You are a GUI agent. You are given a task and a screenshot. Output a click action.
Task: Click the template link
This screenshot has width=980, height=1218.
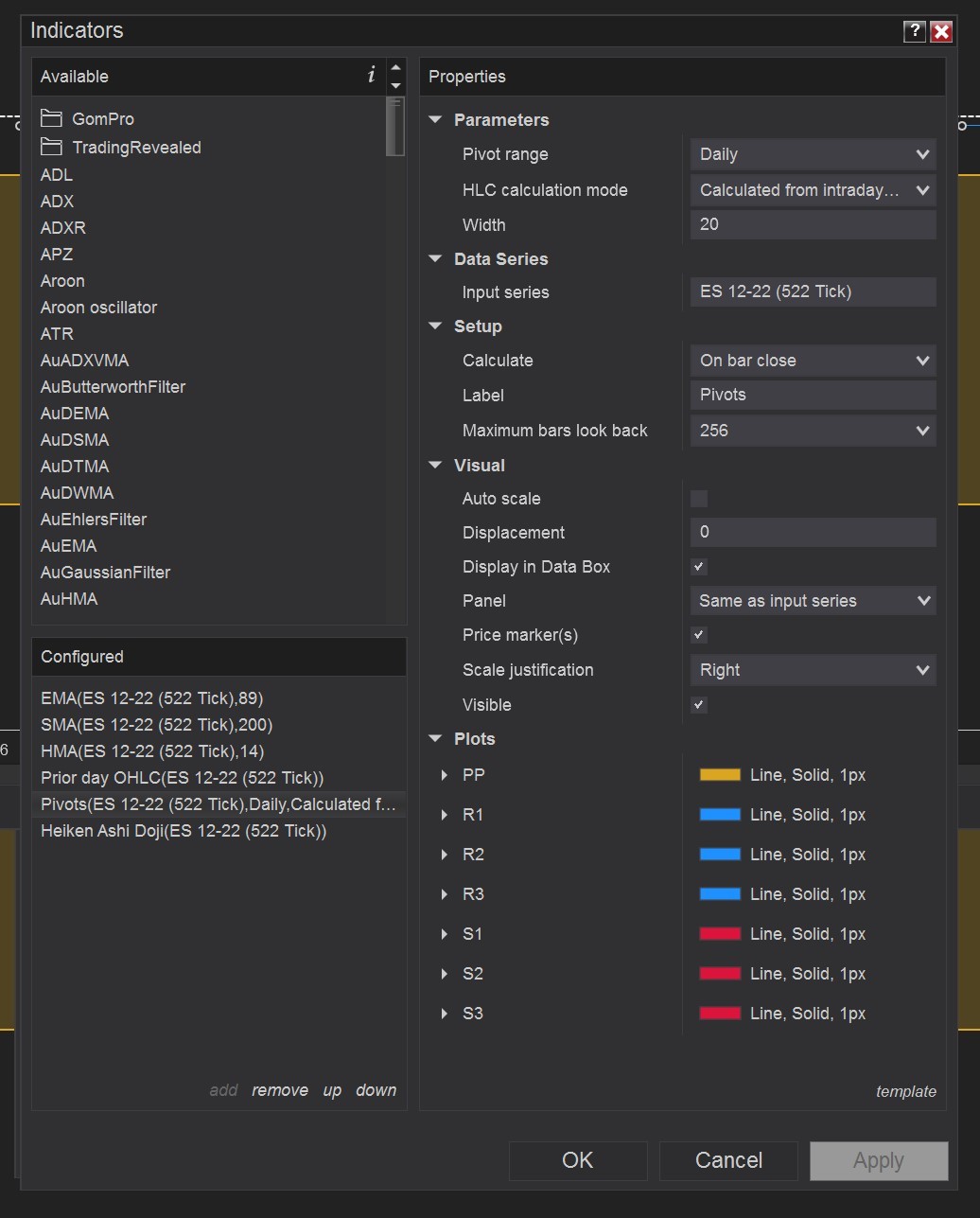click(905, 1091)
